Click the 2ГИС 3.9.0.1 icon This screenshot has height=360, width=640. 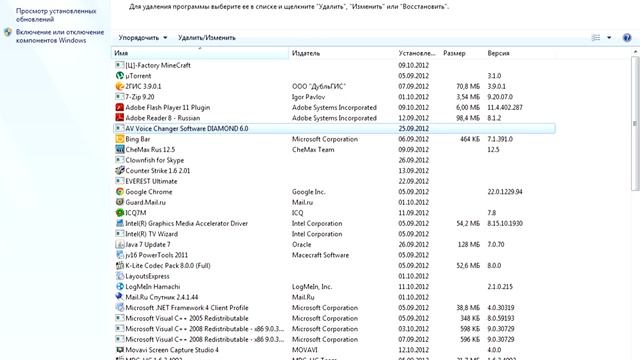pyautogui.click(x=120, y=87)
